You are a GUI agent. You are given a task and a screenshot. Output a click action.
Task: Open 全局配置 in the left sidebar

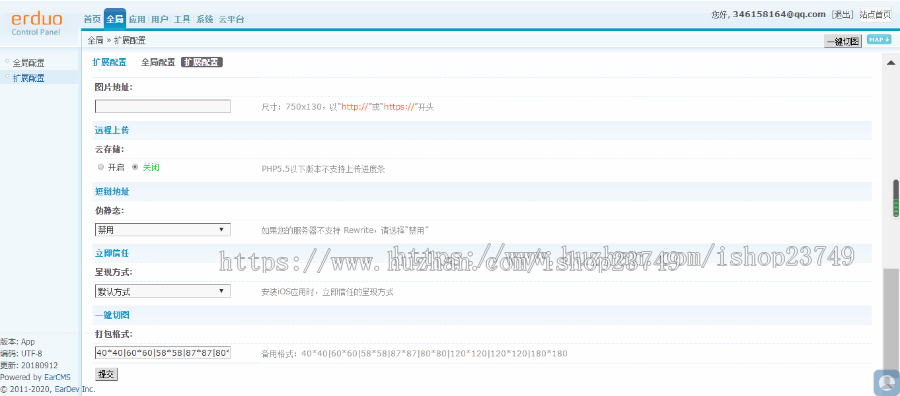point(29,63)
